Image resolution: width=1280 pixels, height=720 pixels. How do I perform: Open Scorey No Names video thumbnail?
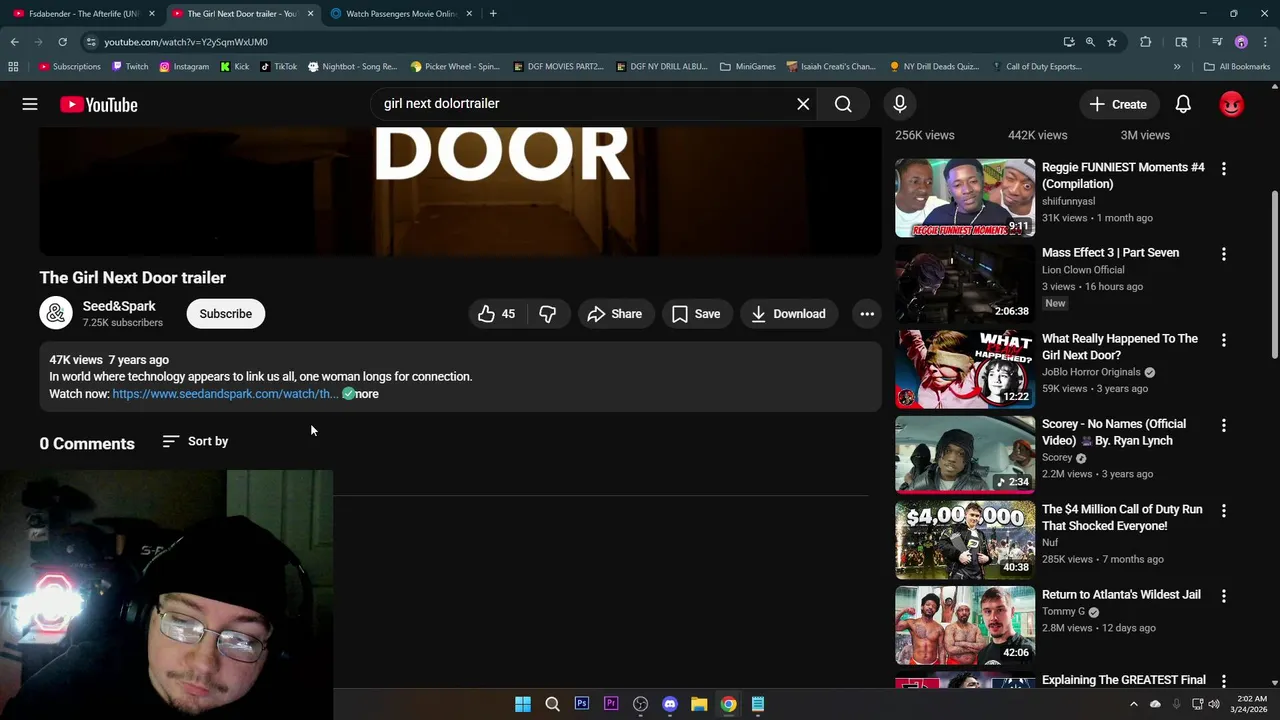[965, 454]
